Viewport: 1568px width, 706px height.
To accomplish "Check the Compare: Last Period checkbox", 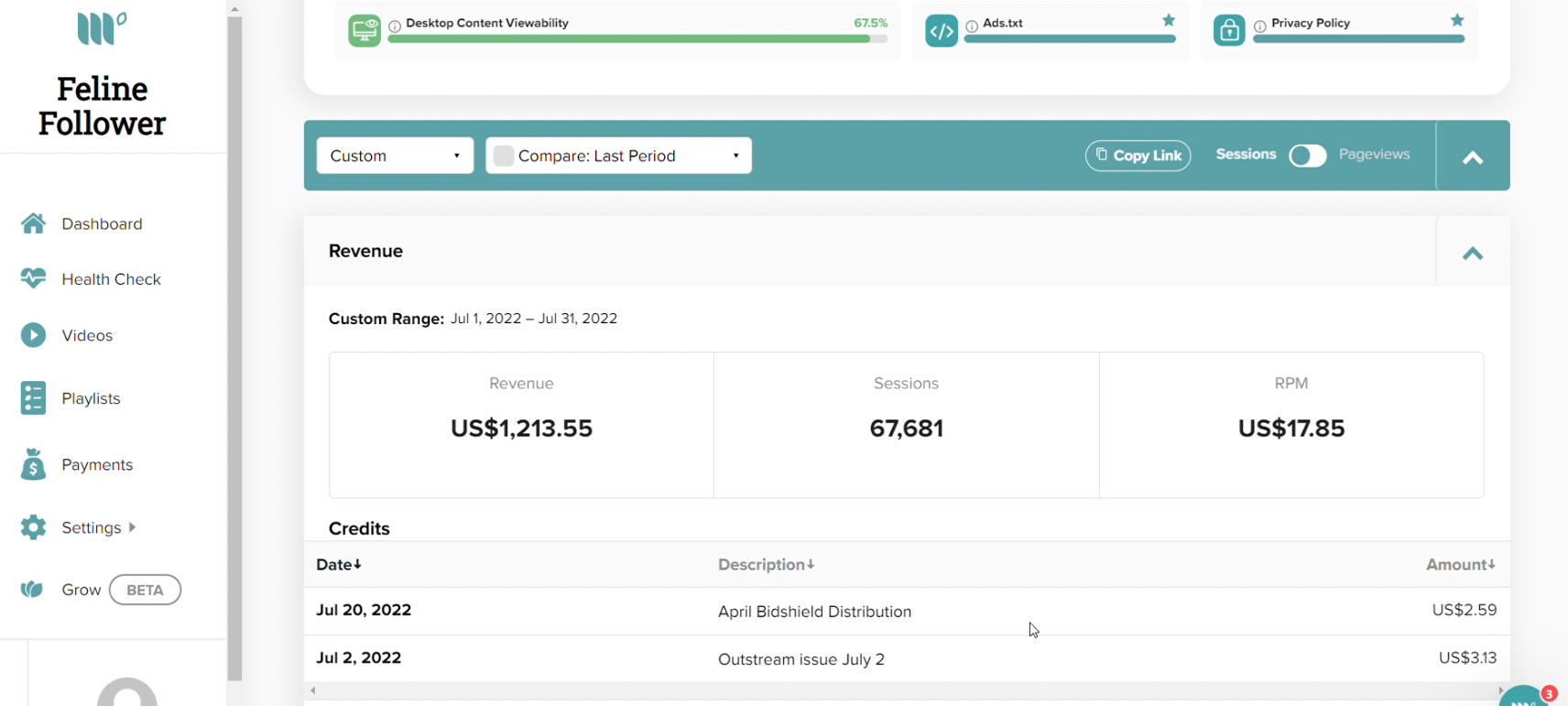I will 503,156.
